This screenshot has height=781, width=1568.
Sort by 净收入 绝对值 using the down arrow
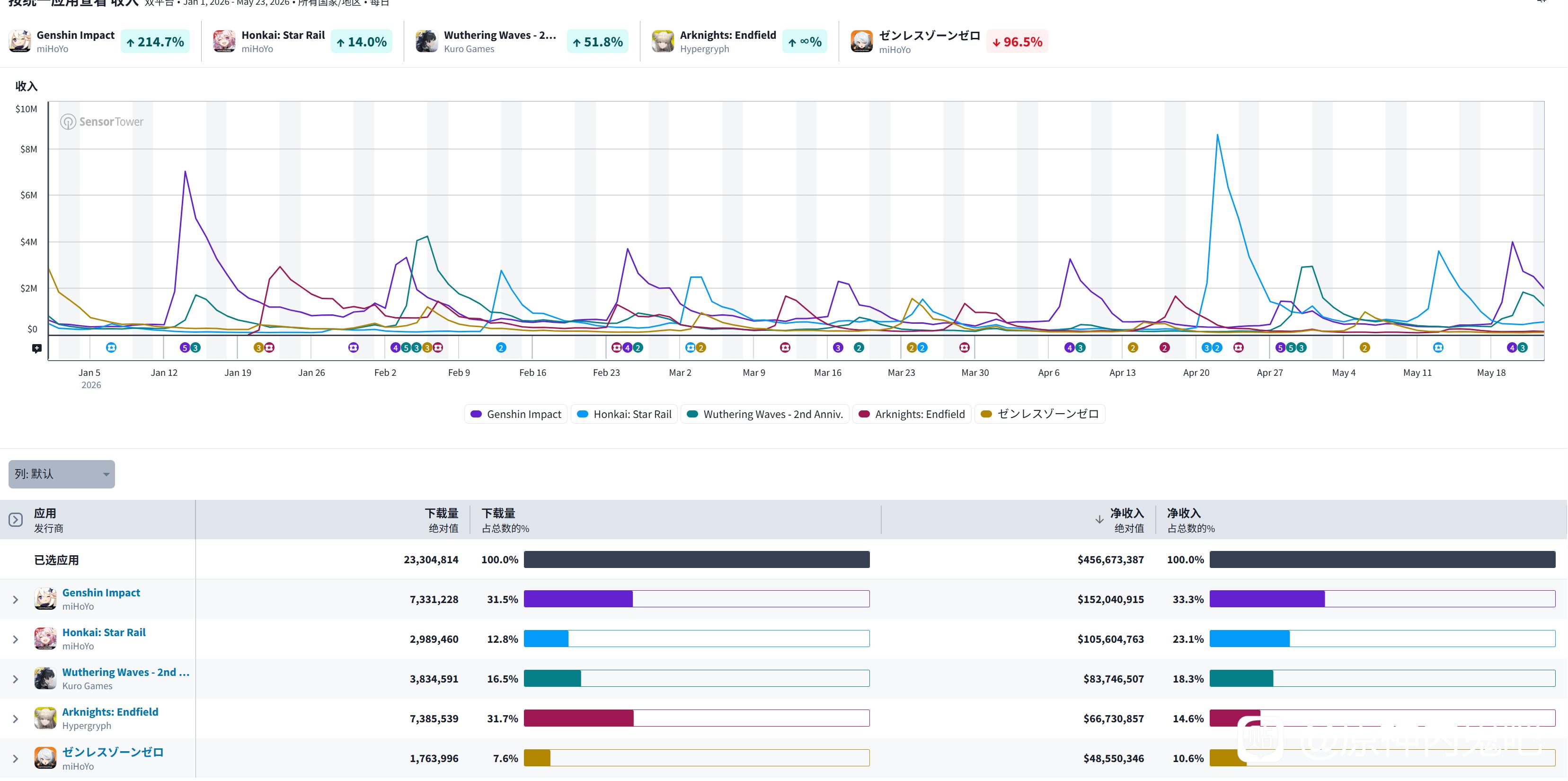point(1099,520)
